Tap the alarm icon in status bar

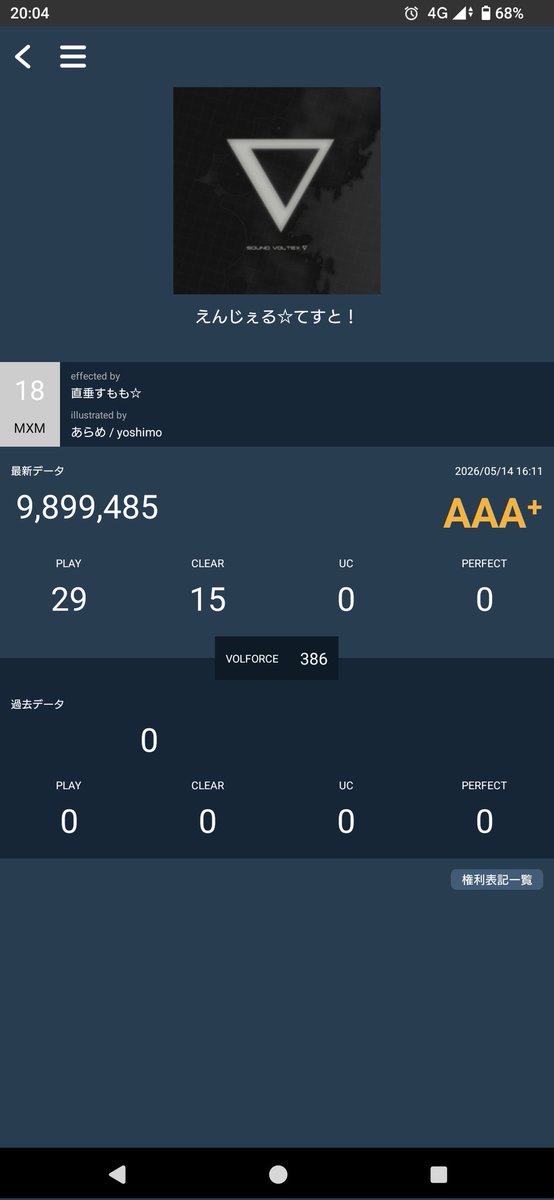pyautogui.click(x=411, y=13)
